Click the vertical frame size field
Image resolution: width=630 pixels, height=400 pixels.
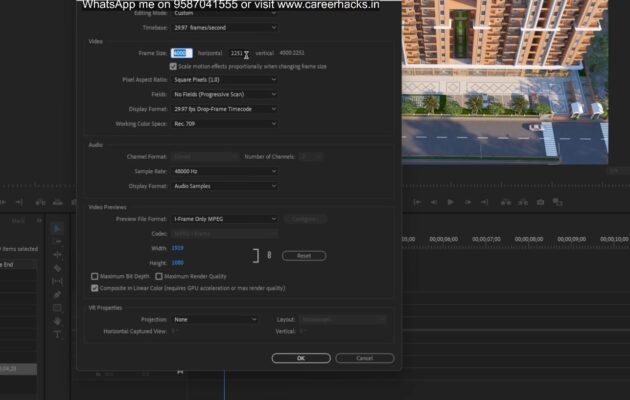(237, 53)
